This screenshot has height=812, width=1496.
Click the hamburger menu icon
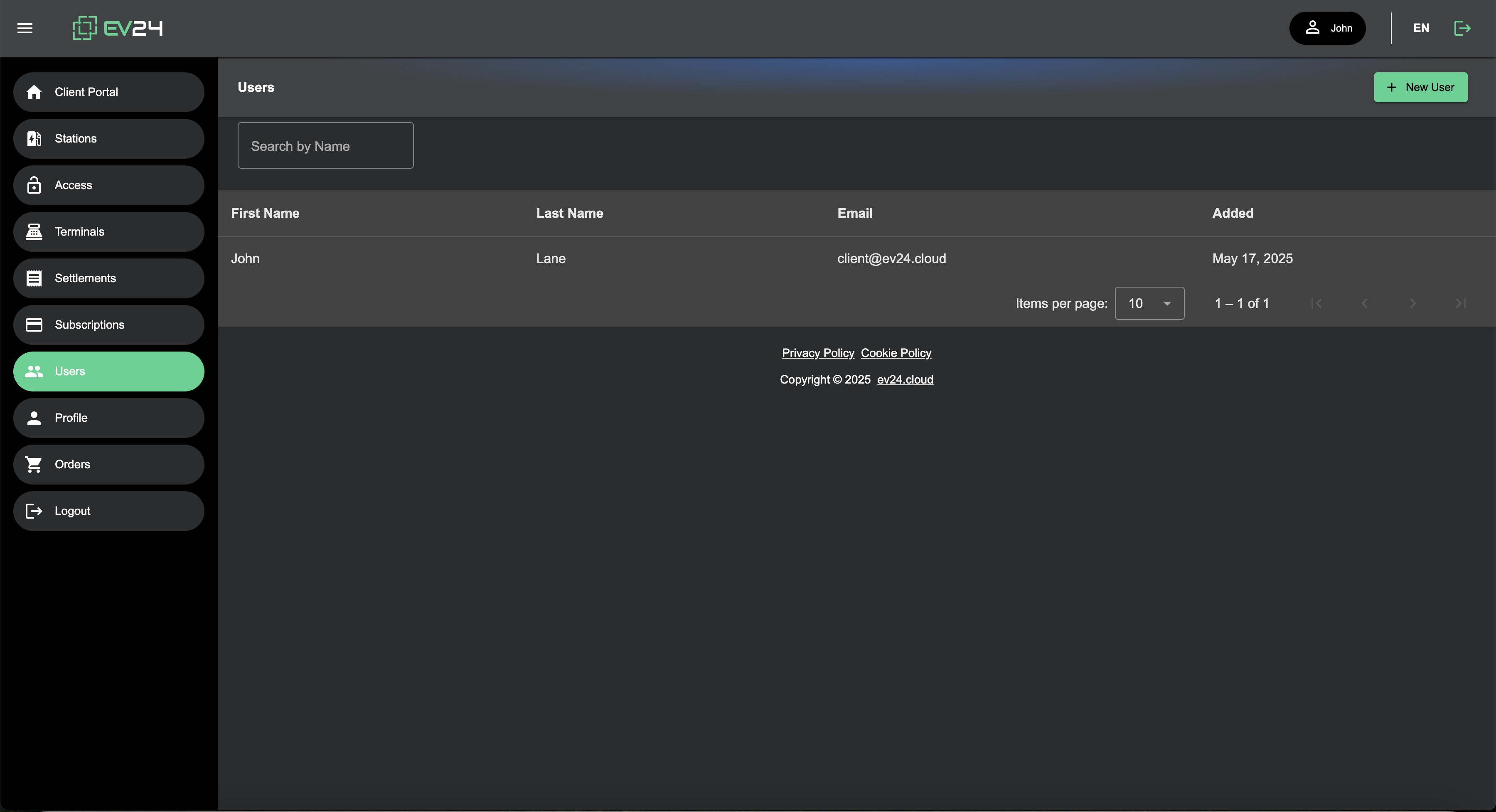pyautogui.click(x=25, y=28)
